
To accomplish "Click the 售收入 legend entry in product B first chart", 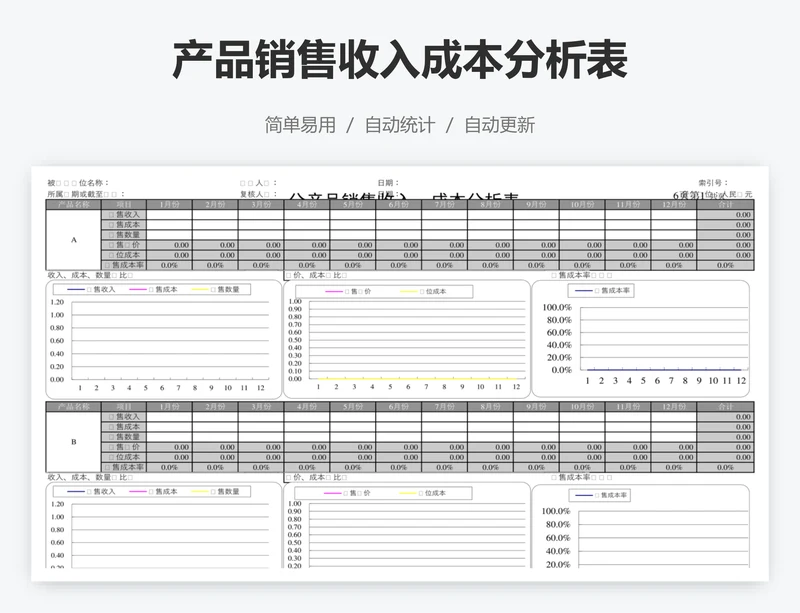I will coord(91,492).
